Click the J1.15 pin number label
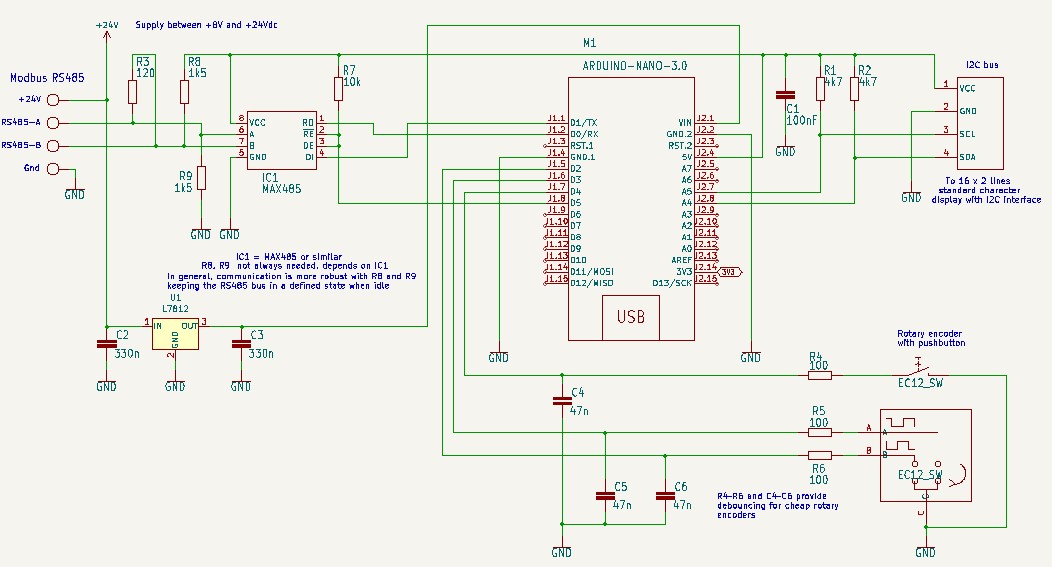 [x=557, y=278]
